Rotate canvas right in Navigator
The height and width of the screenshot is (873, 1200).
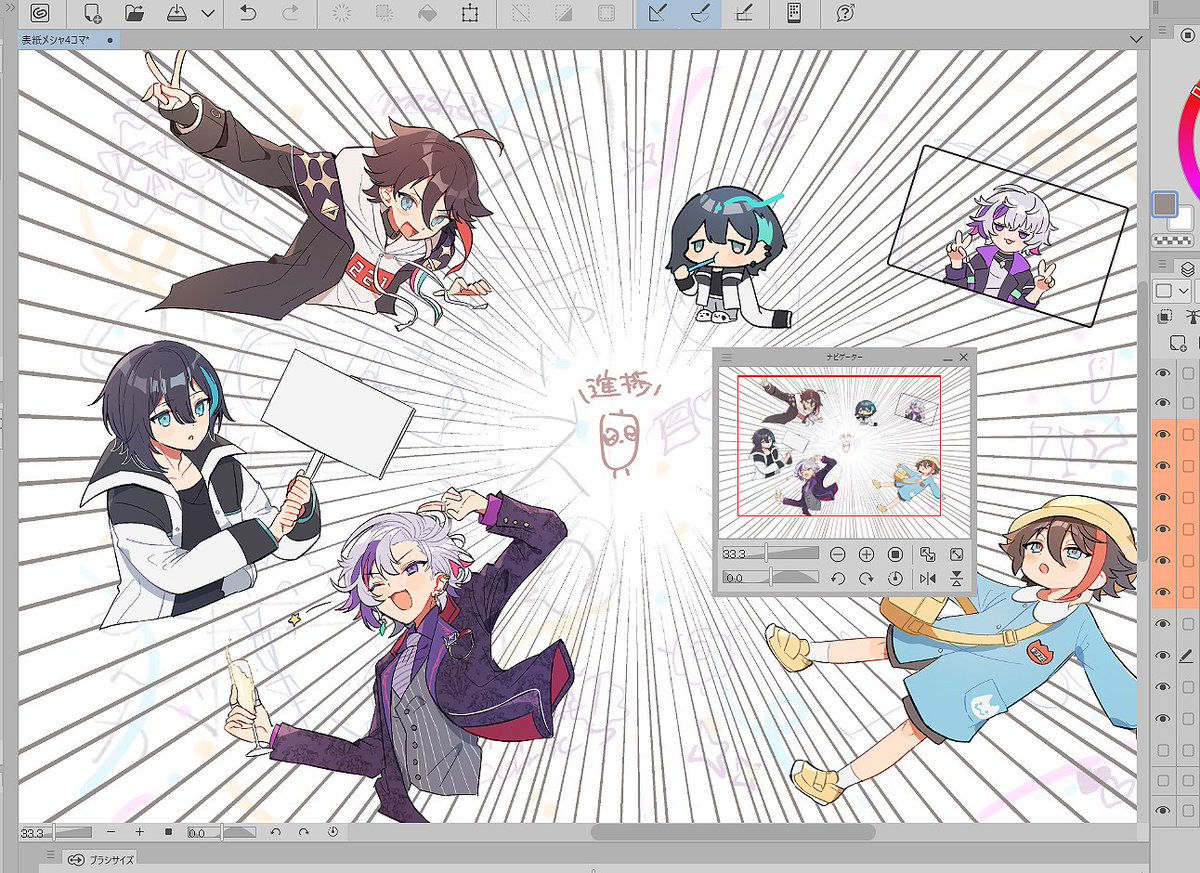867,578
